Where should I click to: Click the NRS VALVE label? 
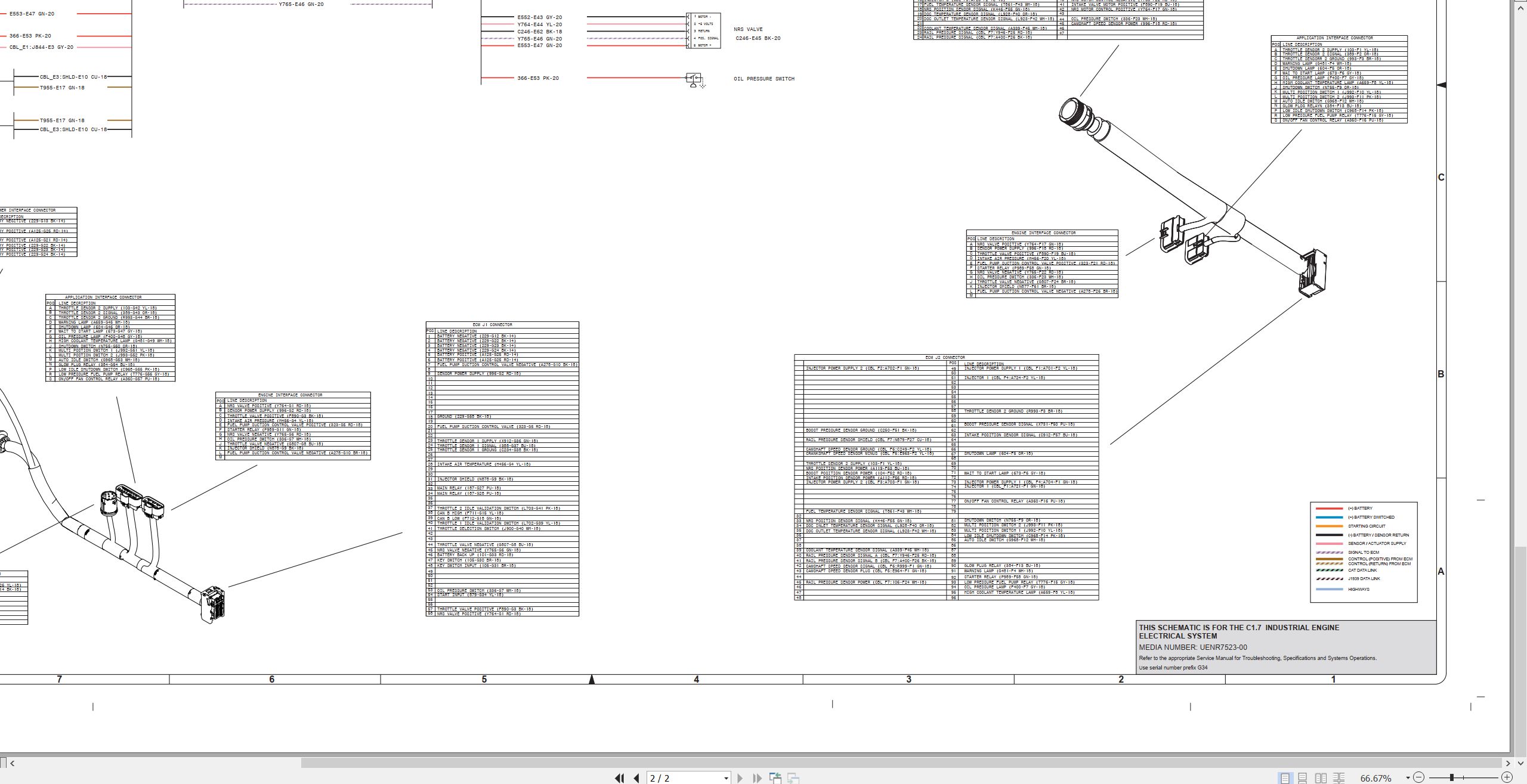coord(748,29)
